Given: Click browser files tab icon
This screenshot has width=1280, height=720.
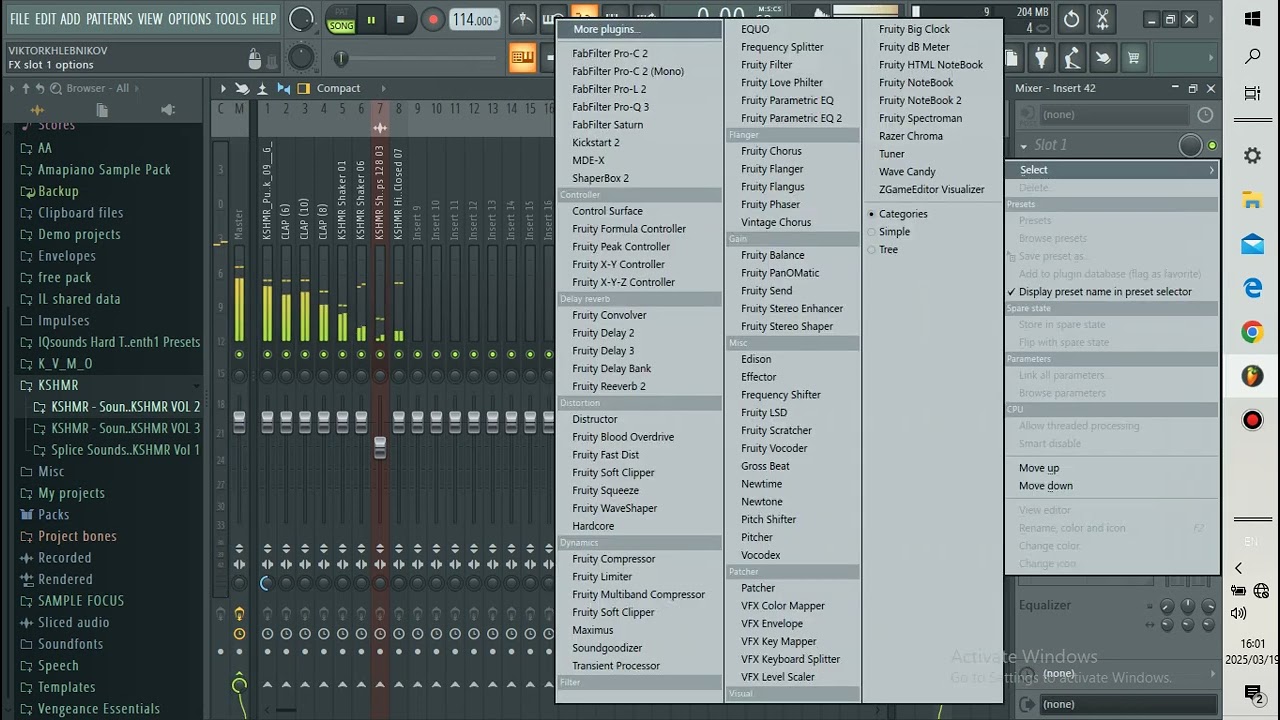Looking at the screenshot, I should coord(102,110).
